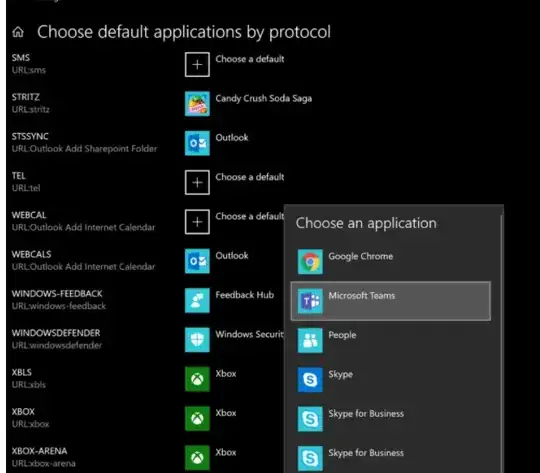Image resolution: width=540 pixels, height=473 pixels.
Task: Click the plus icon for TEL protocol
Action: pos(197,182)
